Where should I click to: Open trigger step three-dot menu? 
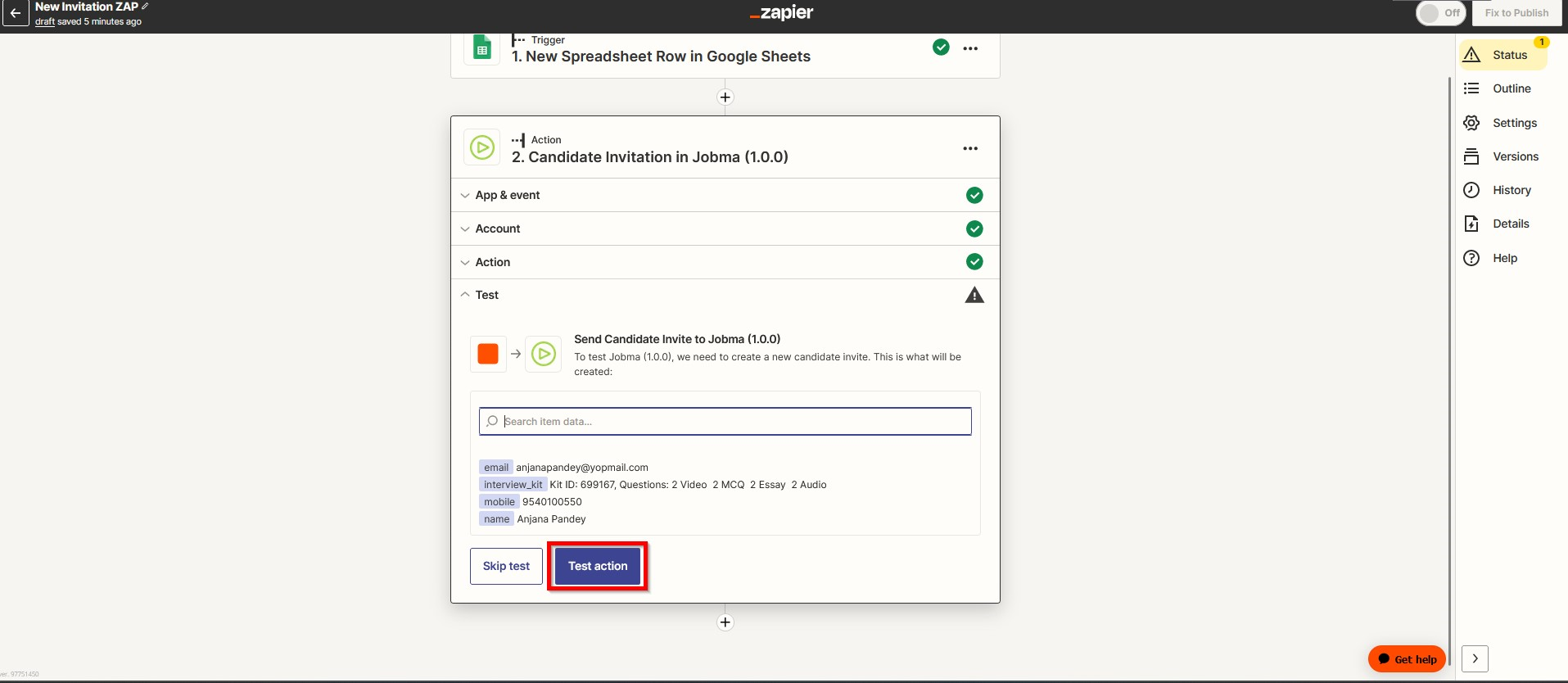pos(970,48)
